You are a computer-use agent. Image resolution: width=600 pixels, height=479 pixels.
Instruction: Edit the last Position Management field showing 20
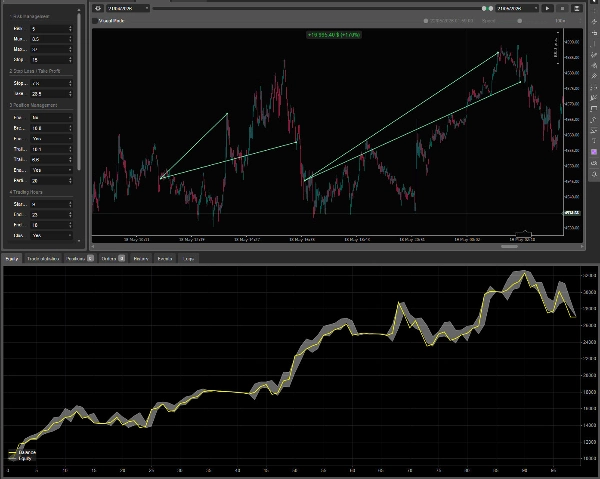click(x=51, y=180)
